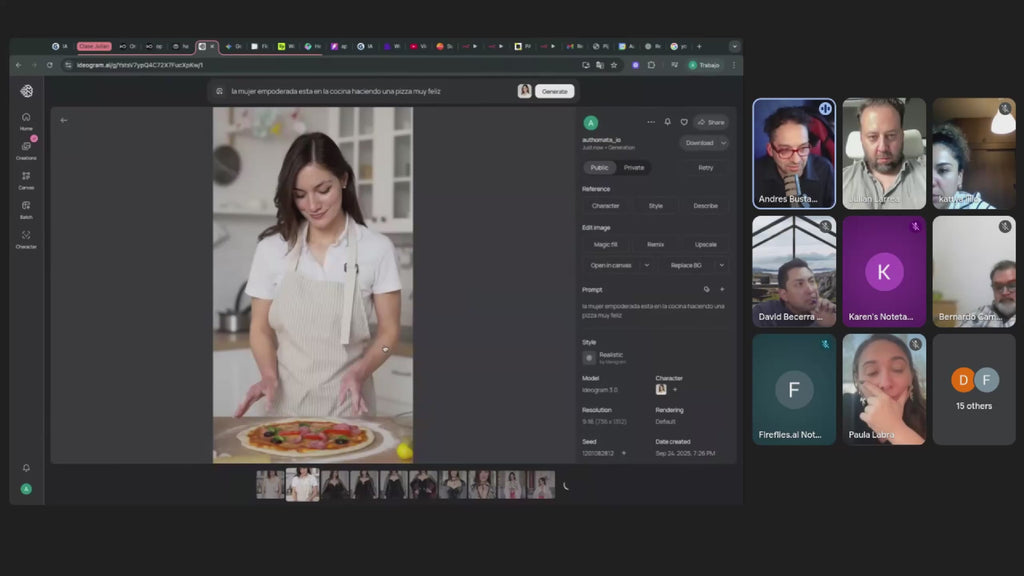Click the Retry button
Image resolution: width=1024 pixels, height=576 pixels.
(706, 167)
